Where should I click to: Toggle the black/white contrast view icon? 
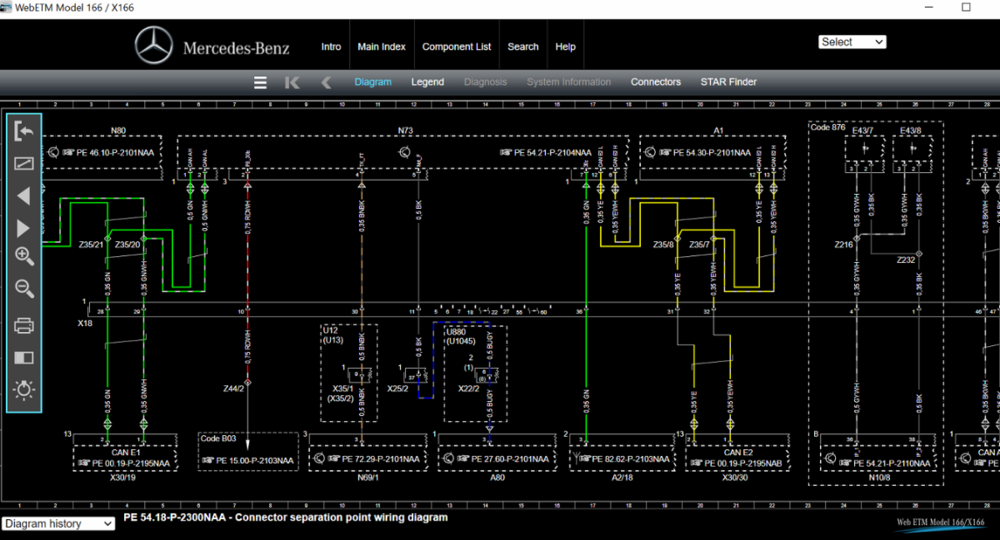[x=24, y=357]
